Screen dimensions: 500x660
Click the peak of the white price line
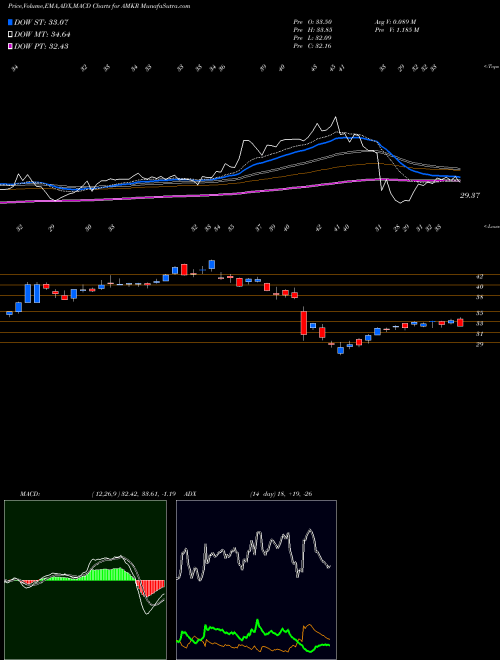click(x=335, y=117)
